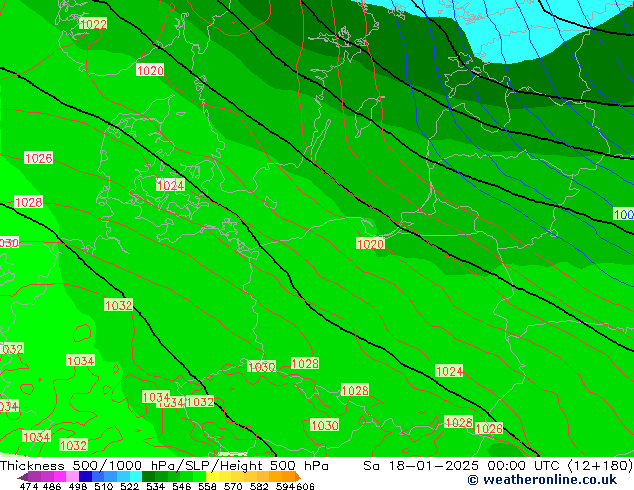Click the 534 legend value

[155, 486]
